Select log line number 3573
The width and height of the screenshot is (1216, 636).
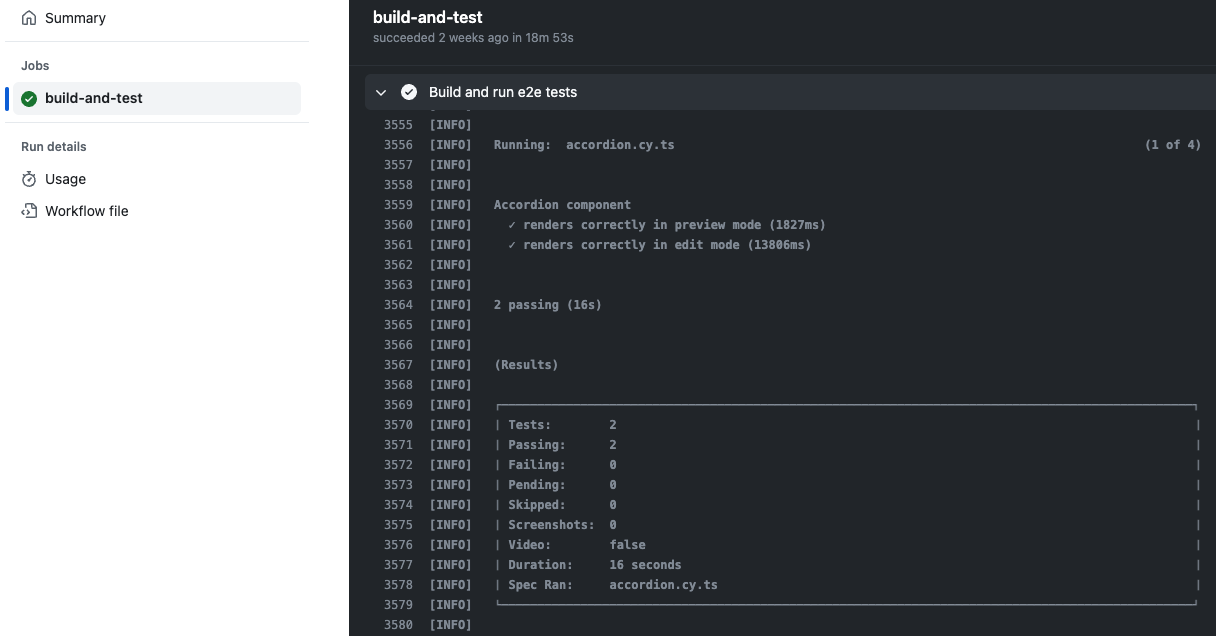(x=398, y=485)
